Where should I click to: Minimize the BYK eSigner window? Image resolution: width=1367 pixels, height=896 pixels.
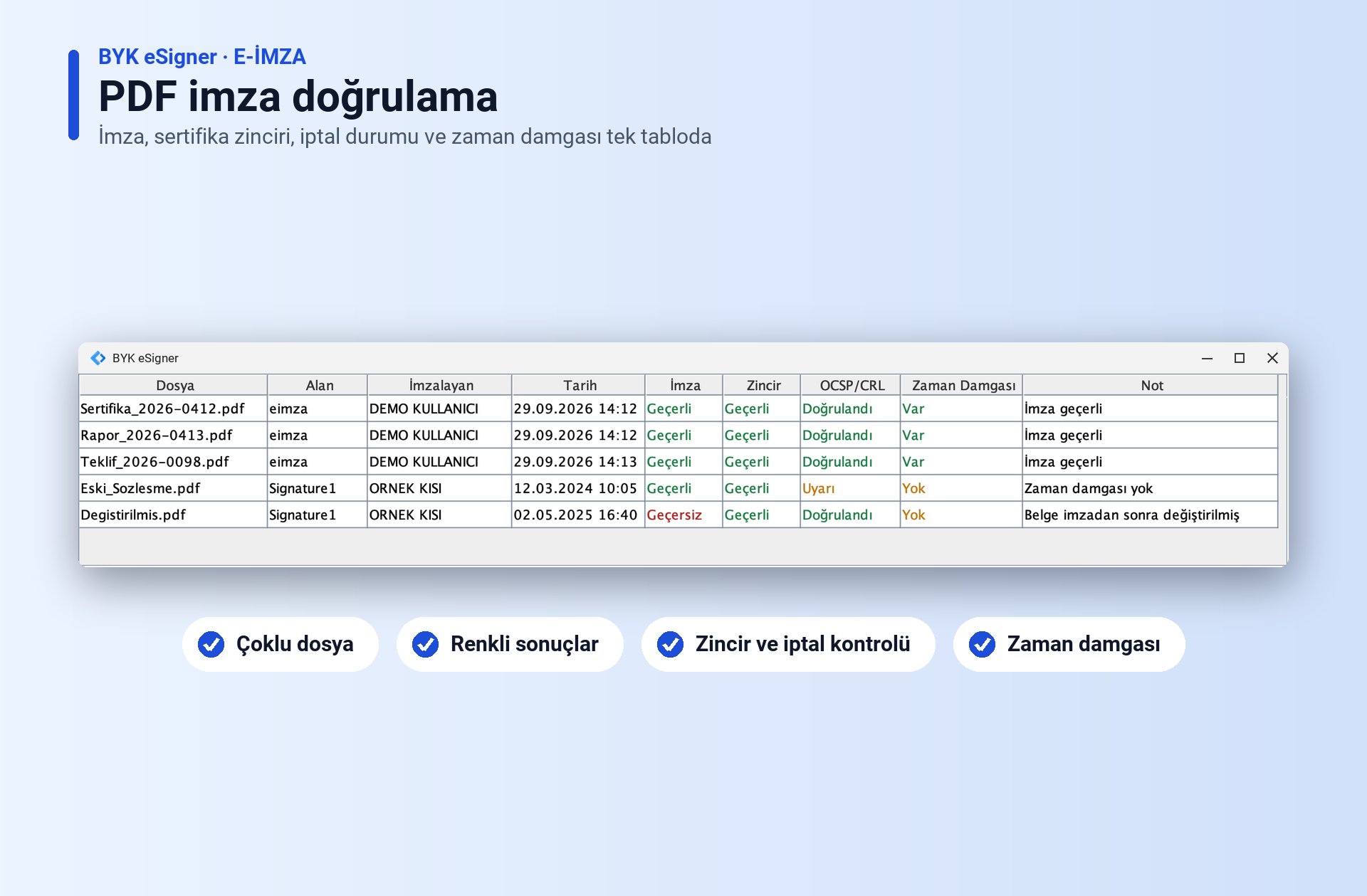click(x=1207, y=358)
